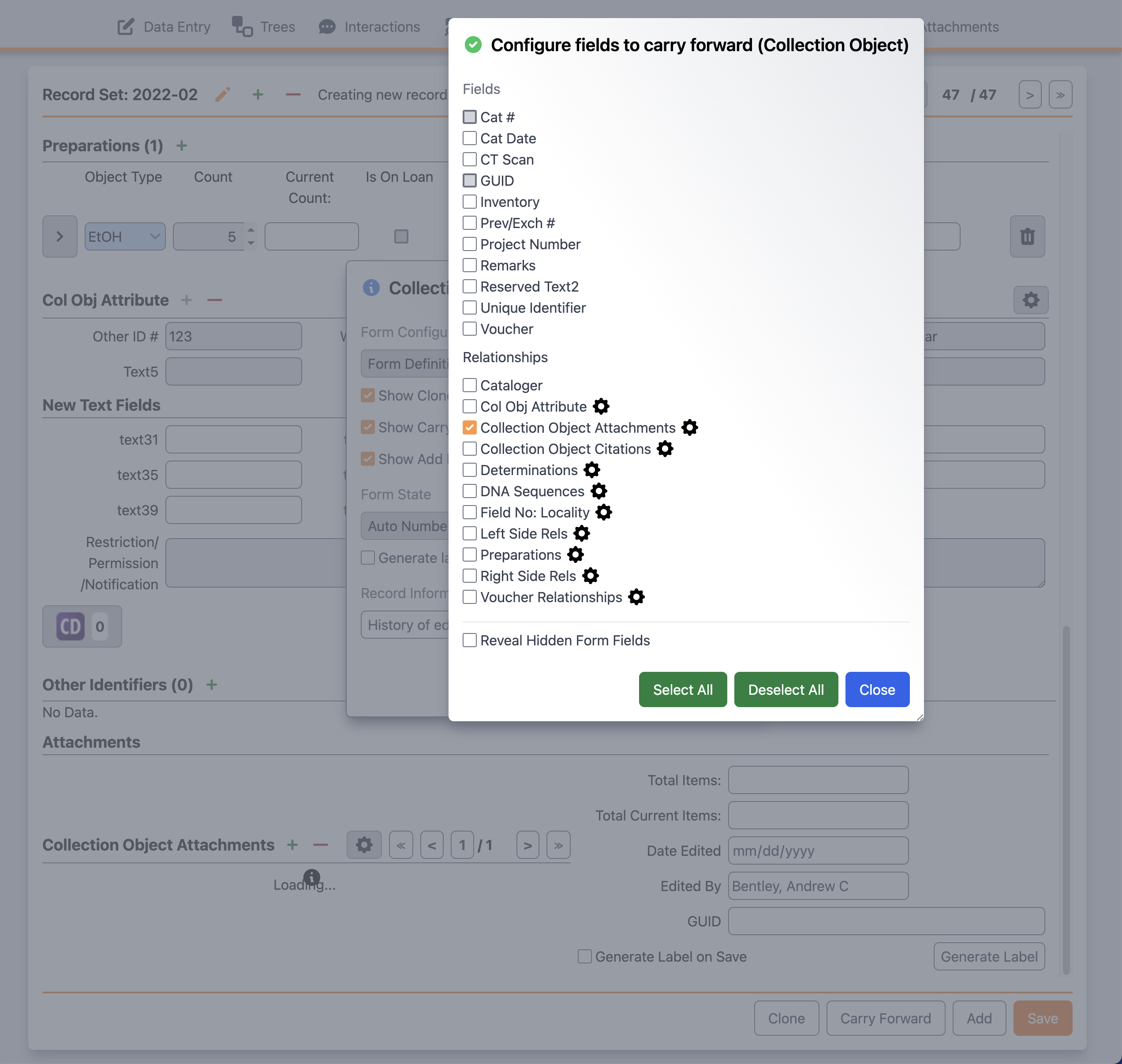Click the Carry Forward button
This screenshot has width=1122, height=1064.
886,1018
